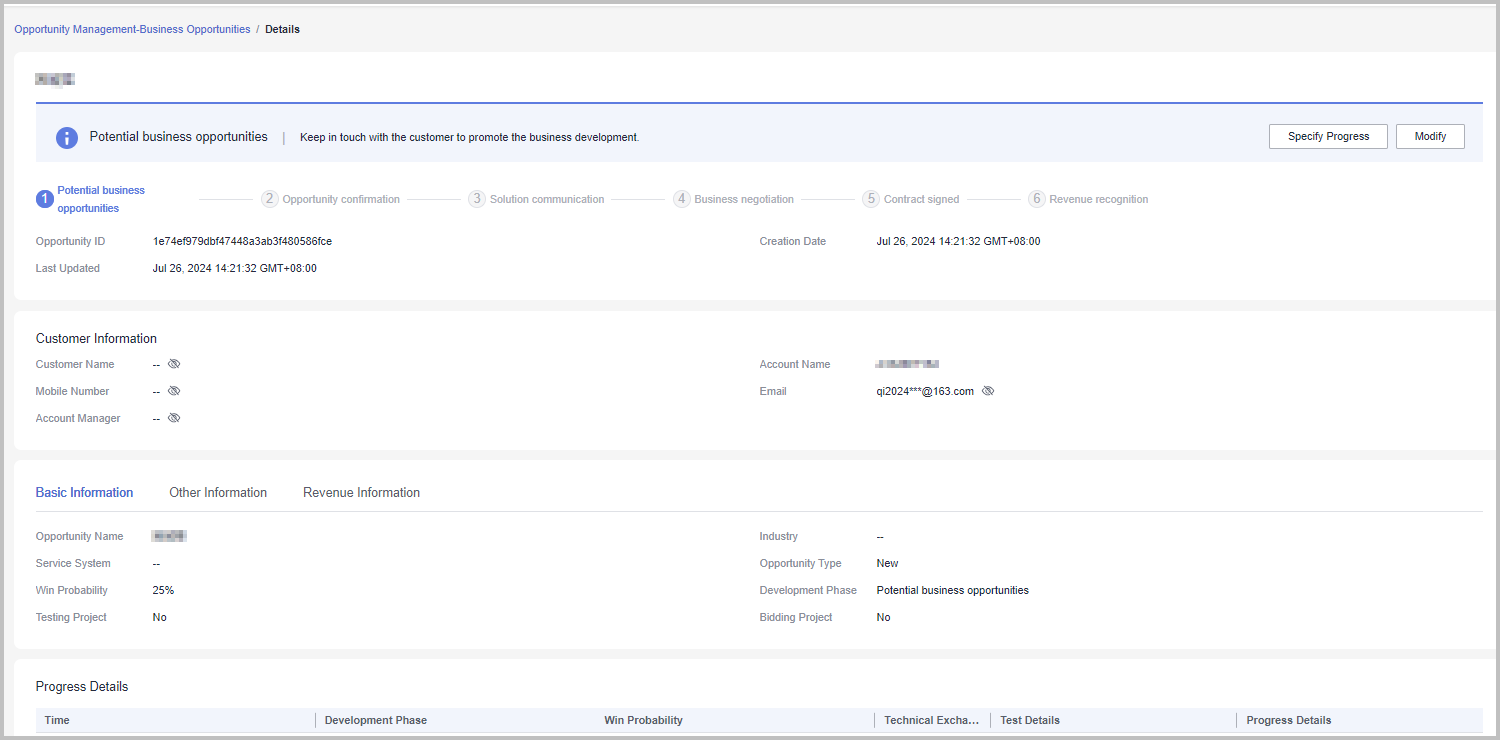Click the Win Probability column header
Image resolution: width=1500 pixels, height=740 pixels.
[643, 720]
